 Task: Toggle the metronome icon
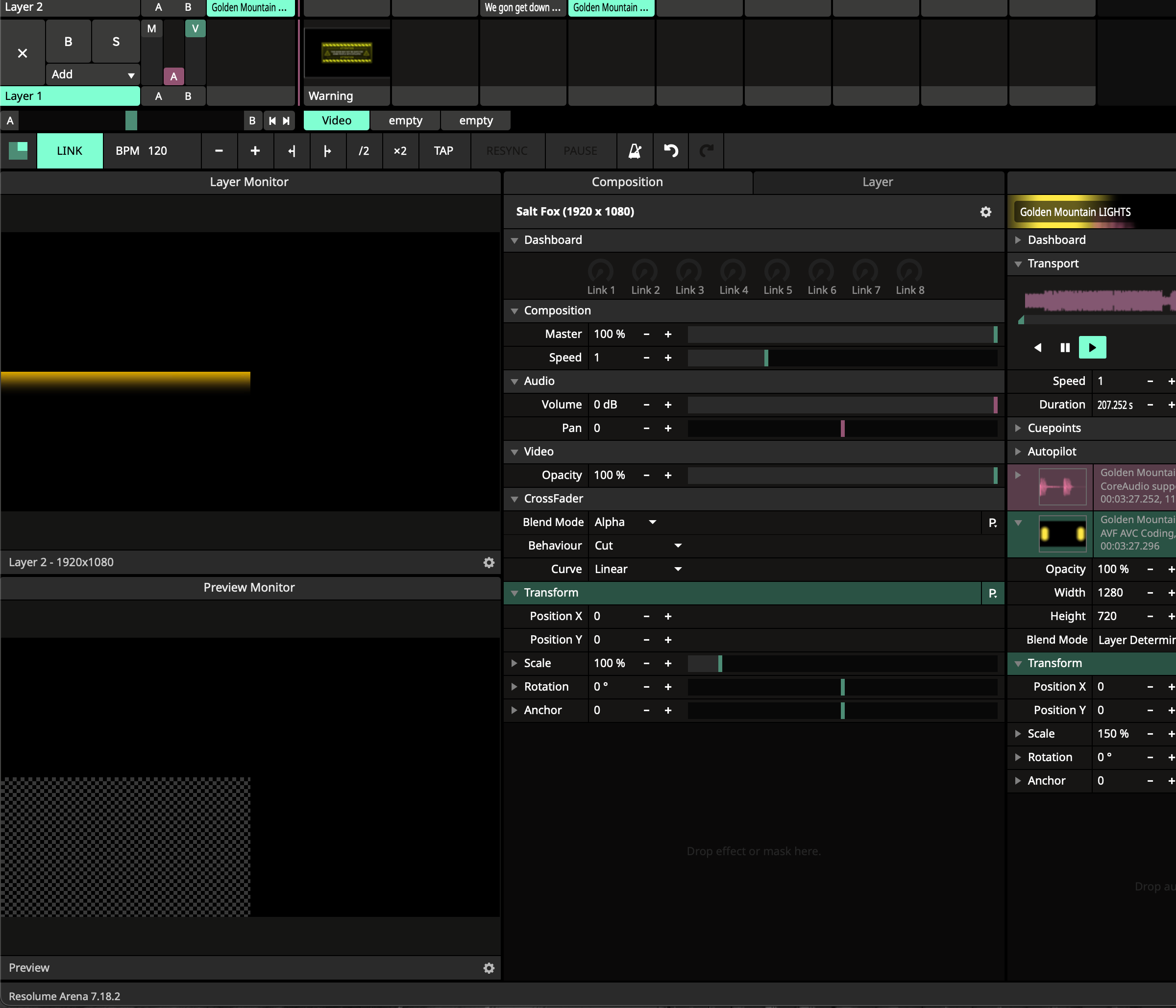pos(635,151)
